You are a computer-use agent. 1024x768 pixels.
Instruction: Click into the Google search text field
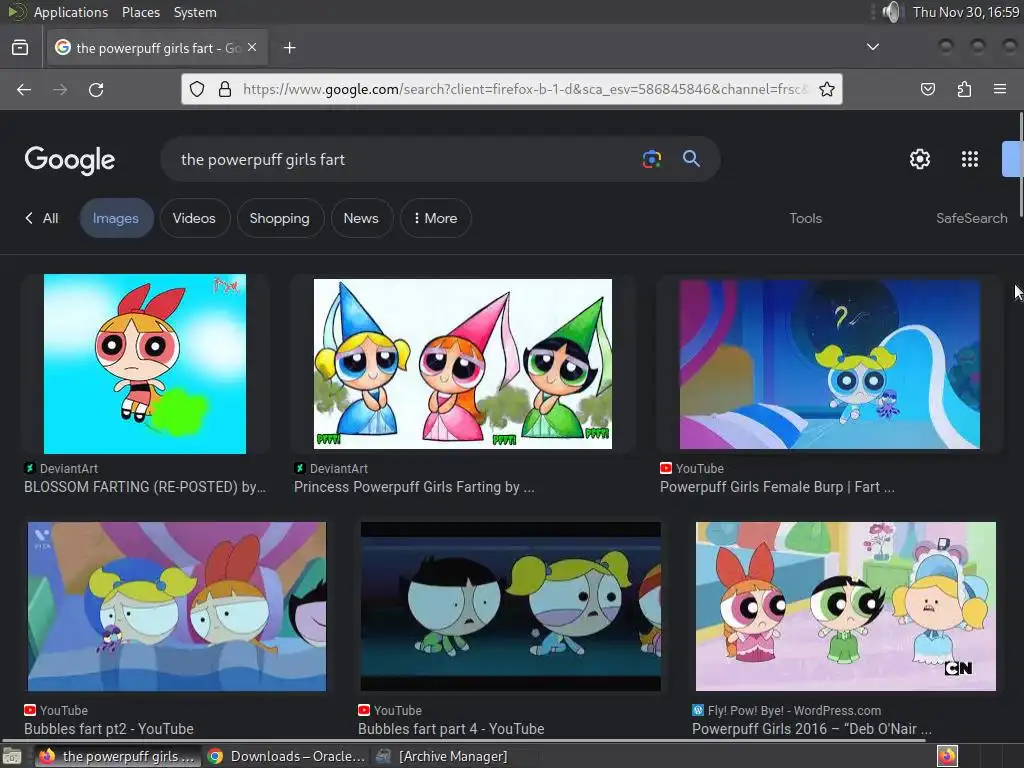click(x=405, y=159)
